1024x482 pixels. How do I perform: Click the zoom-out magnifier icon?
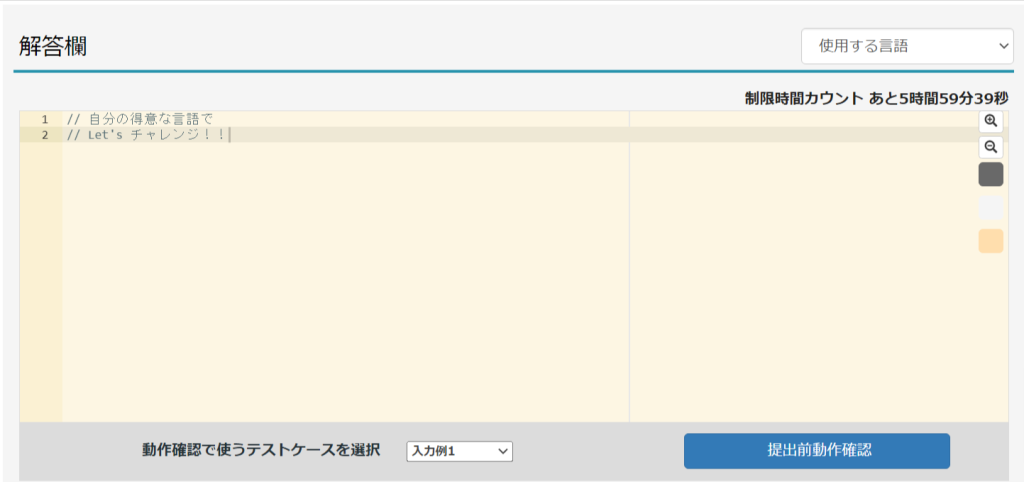click(x=990, y=147)
